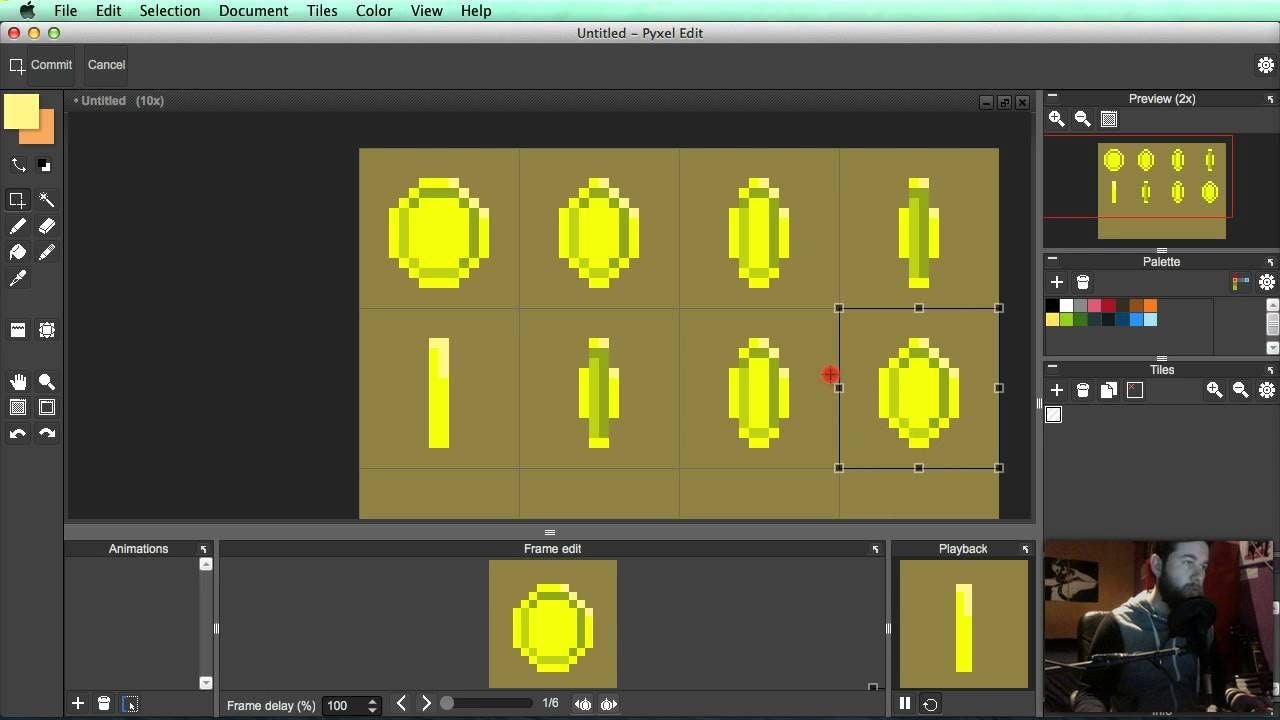
Task: Select the Color picker eyedropper tool
Action: click(x=17, y=278)
